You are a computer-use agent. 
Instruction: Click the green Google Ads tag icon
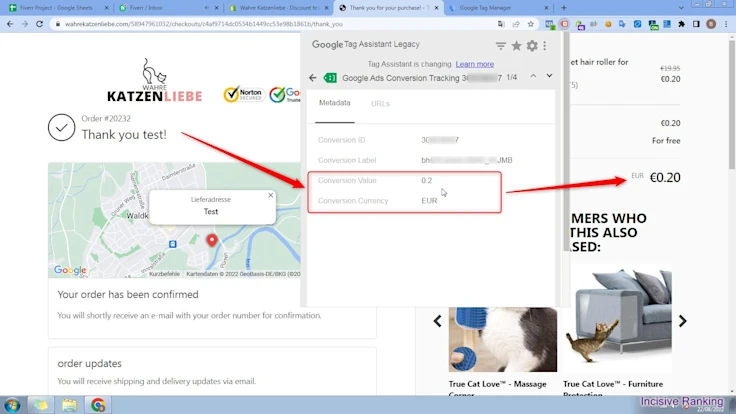(330, 78)
